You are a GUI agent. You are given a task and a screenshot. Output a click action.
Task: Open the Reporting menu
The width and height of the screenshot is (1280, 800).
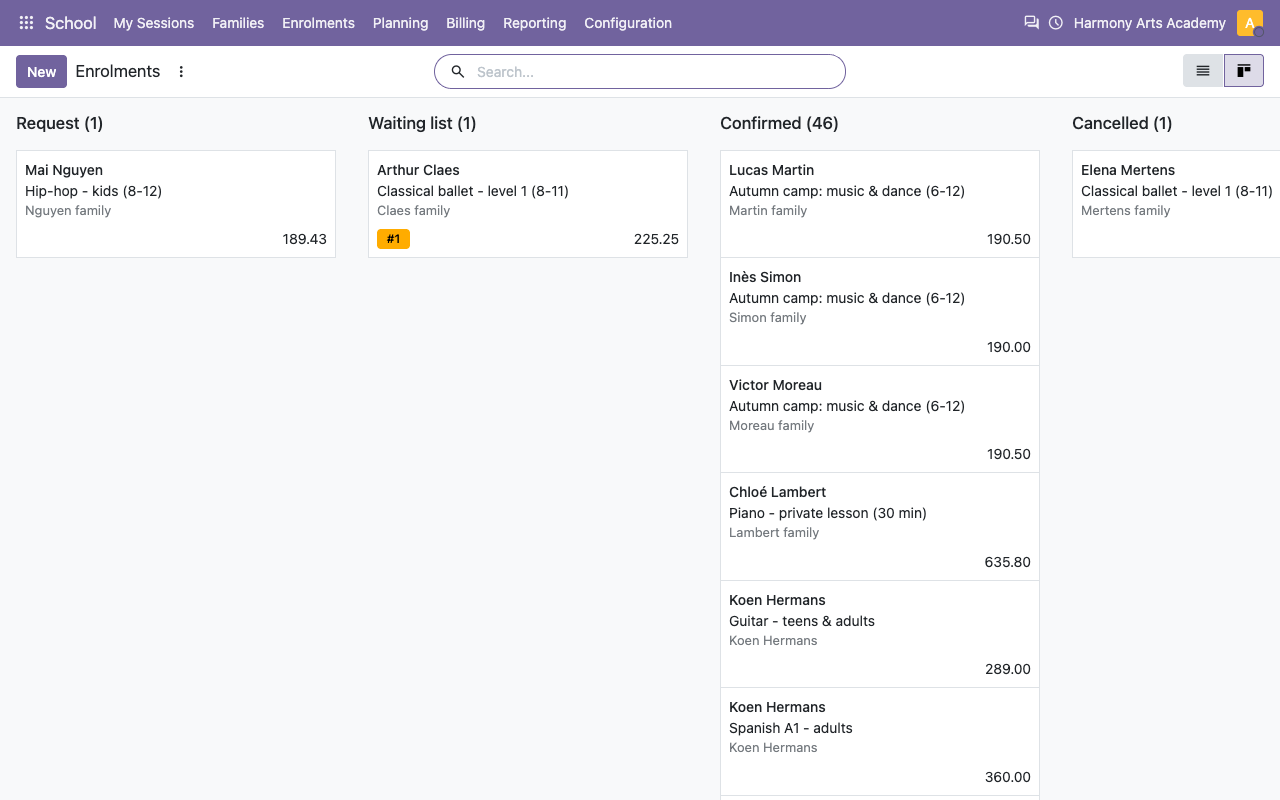point(534,23)
